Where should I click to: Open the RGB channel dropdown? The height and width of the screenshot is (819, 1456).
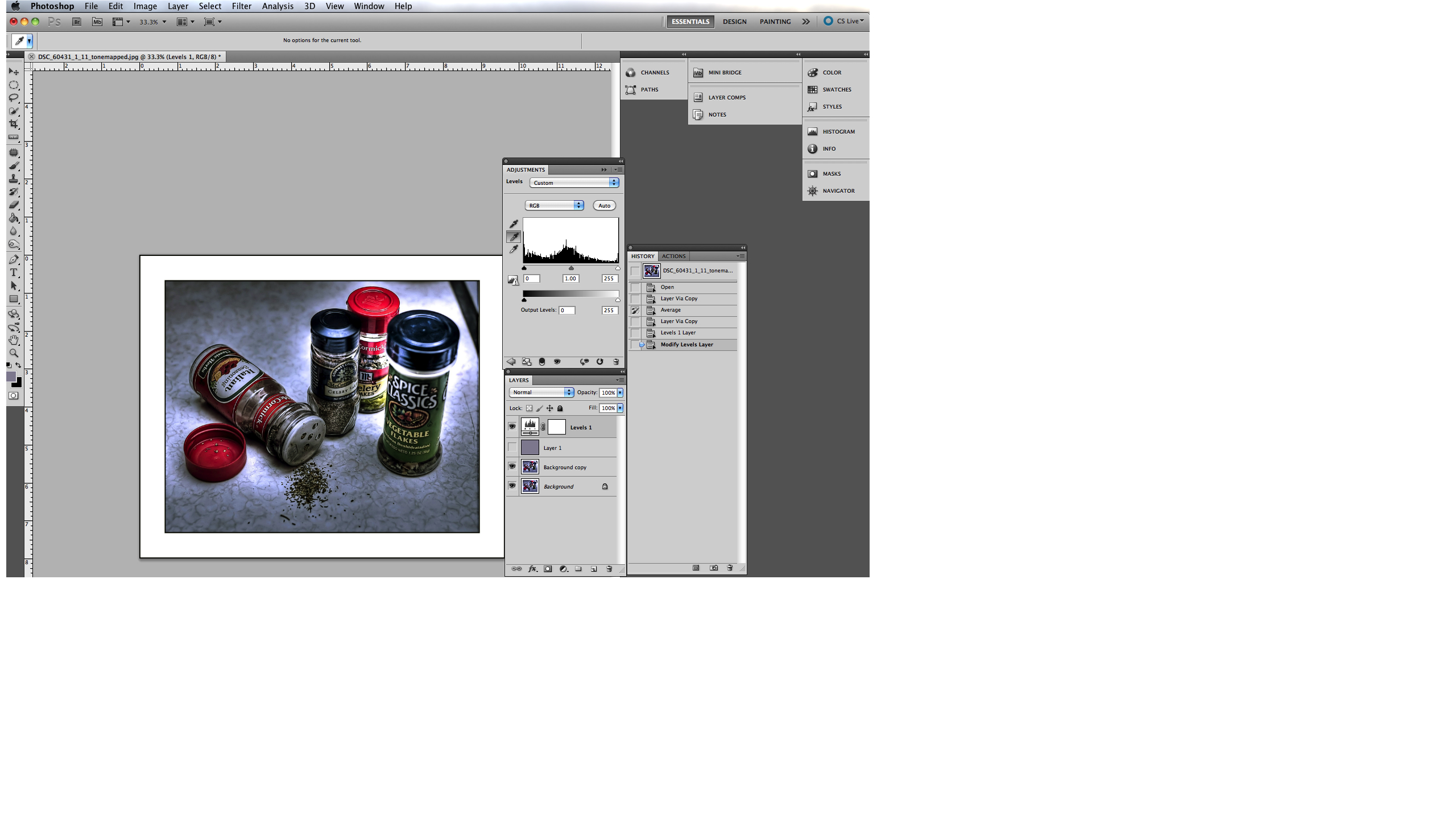[x=554, y=205]
